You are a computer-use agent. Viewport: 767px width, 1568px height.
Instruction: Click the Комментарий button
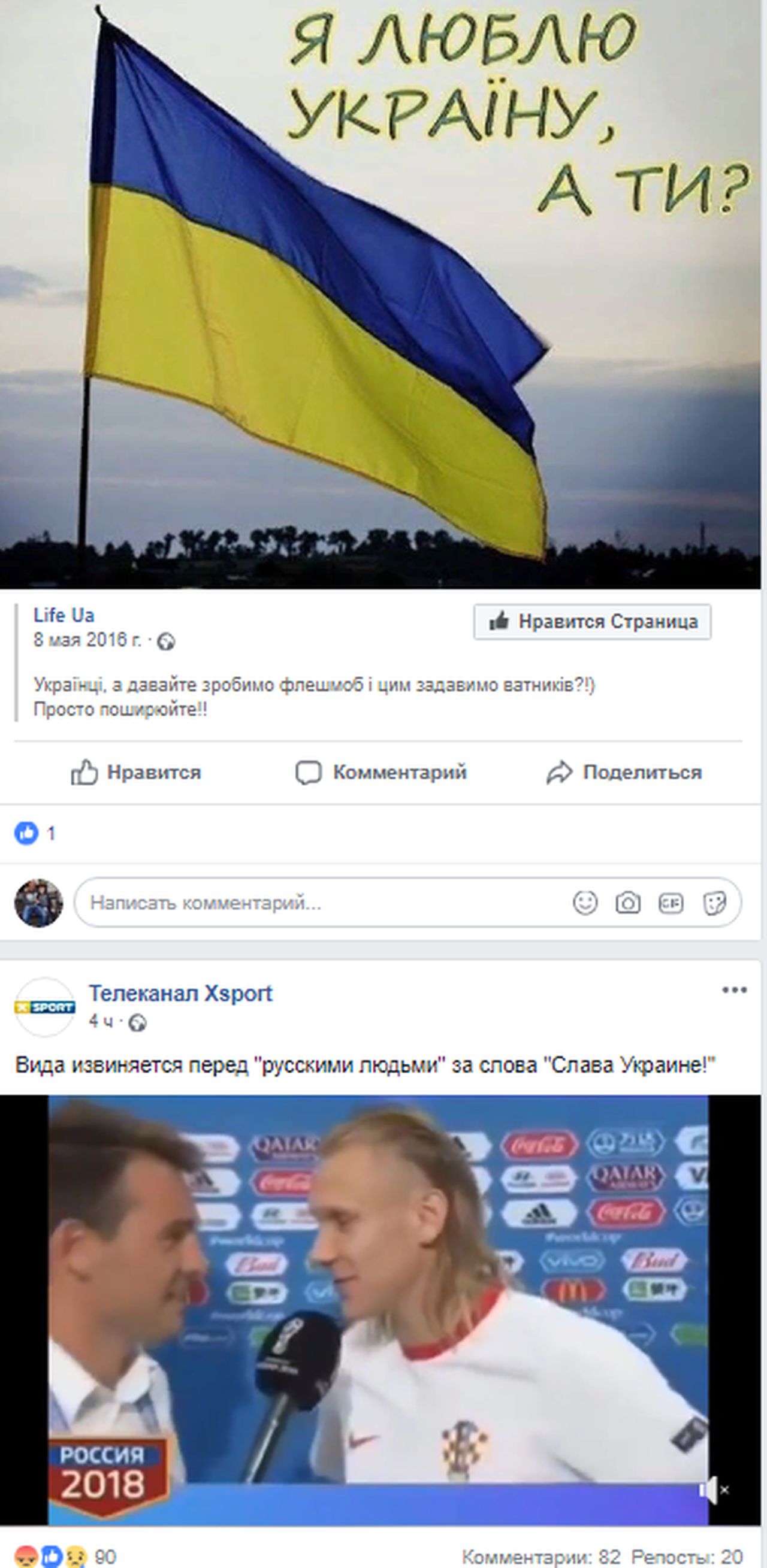[x=381, y=773]
